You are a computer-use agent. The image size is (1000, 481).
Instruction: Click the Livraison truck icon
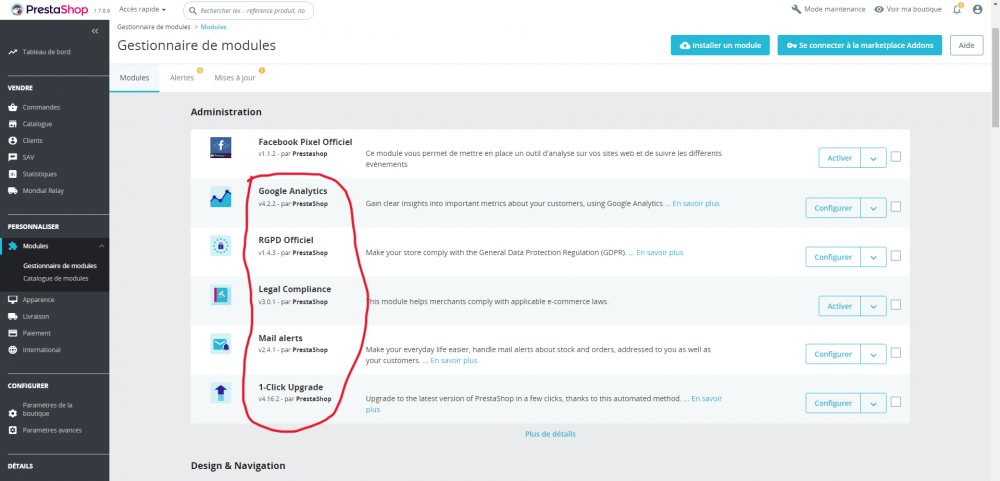(x=13, y=316)
